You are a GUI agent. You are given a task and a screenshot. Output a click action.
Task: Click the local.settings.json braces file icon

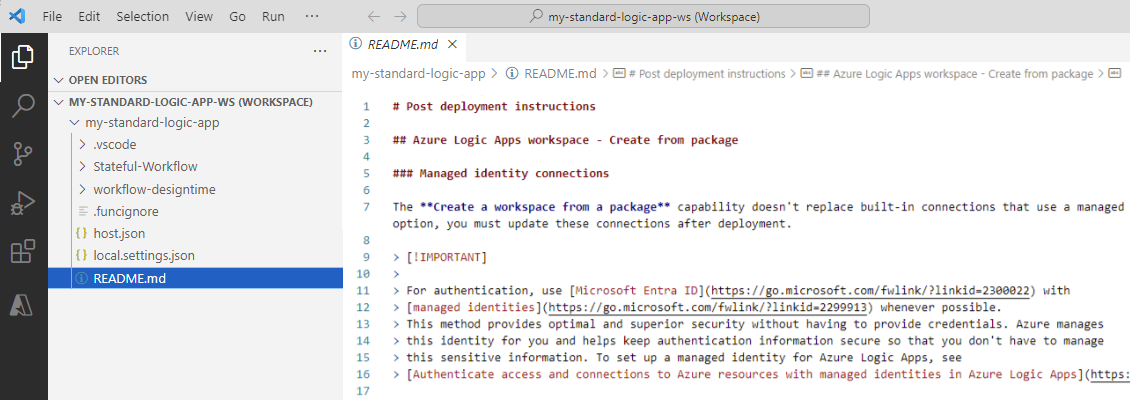coord(81,256)
